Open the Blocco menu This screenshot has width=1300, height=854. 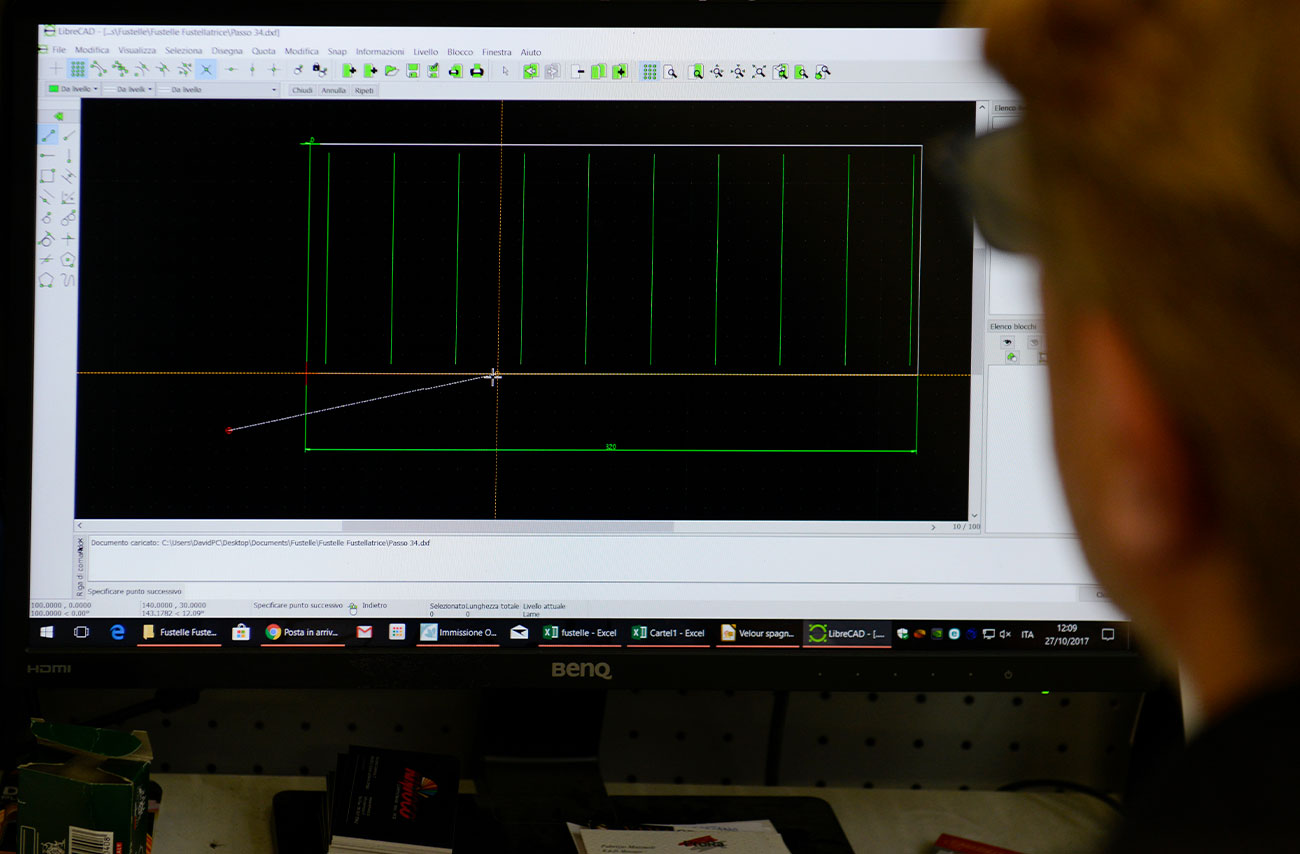tap(460, 52)
